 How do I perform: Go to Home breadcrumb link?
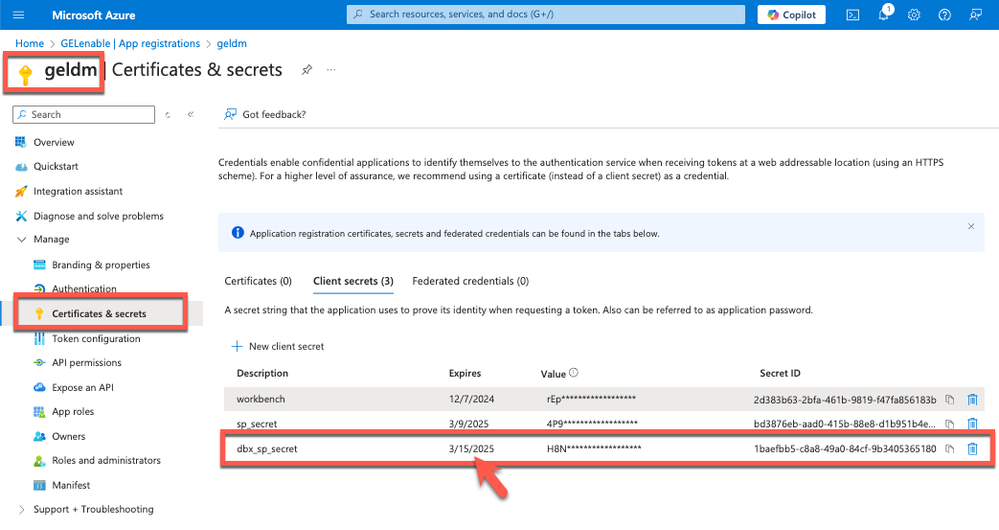click(x=29, y=44)
